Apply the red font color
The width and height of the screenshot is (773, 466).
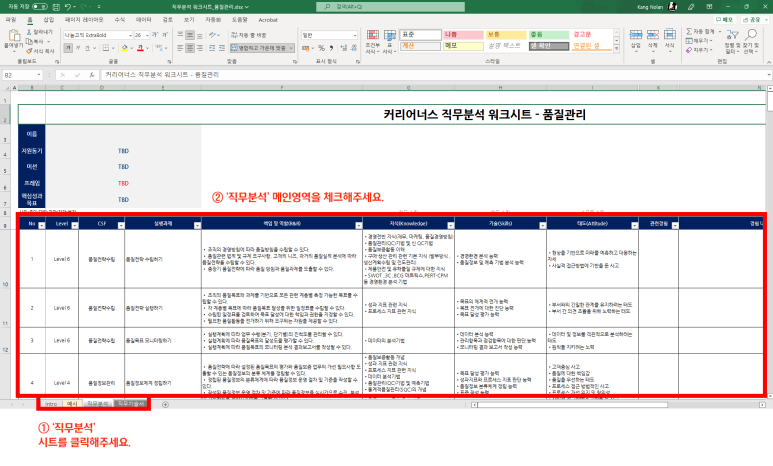141,48
